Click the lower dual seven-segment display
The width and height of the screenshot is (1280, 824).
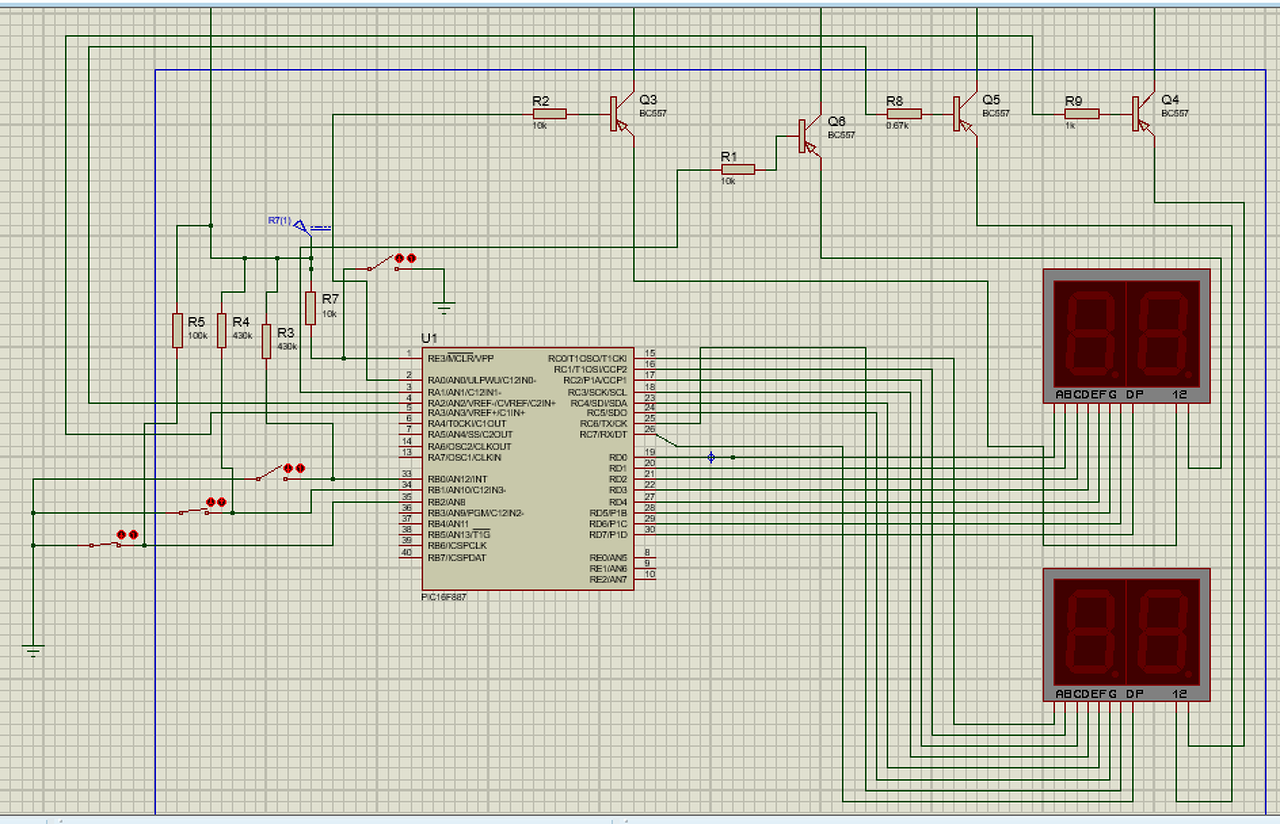[1126, 635]
